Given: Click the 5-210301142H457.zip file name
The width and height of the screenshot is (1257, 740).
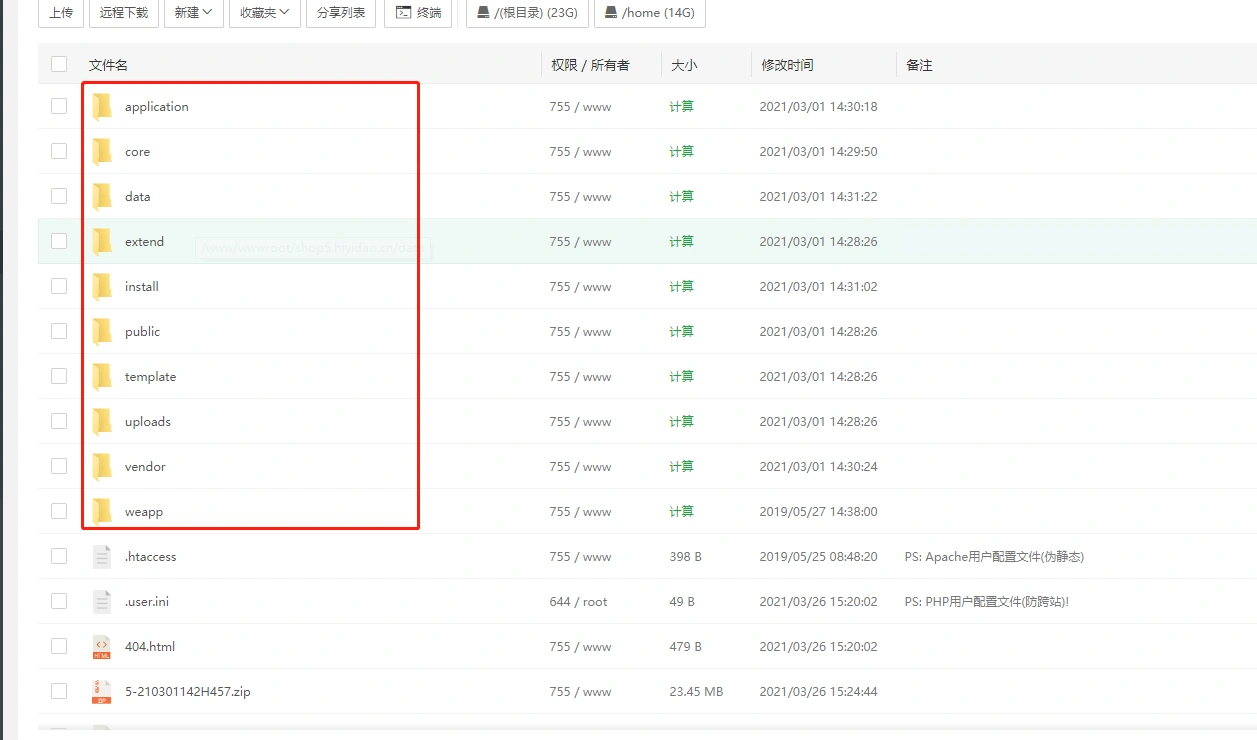Looking at the screenshot, I should click(x=188, y=691).
